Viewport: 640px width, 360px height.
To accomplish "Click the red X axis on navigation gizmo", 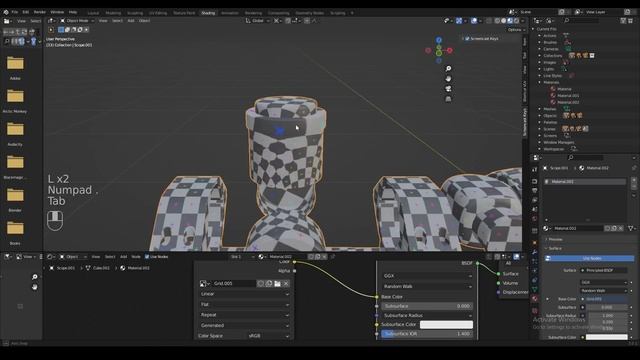I will point(449,51).
